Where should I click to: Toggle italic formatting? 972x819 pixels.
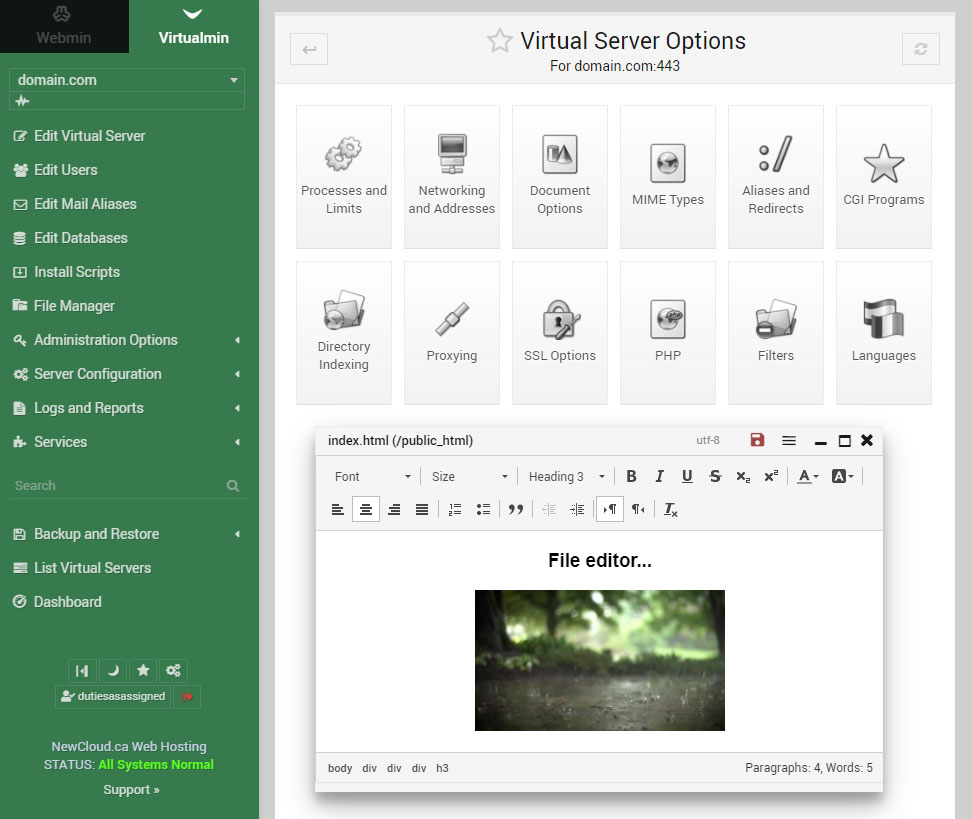point(660,476)
